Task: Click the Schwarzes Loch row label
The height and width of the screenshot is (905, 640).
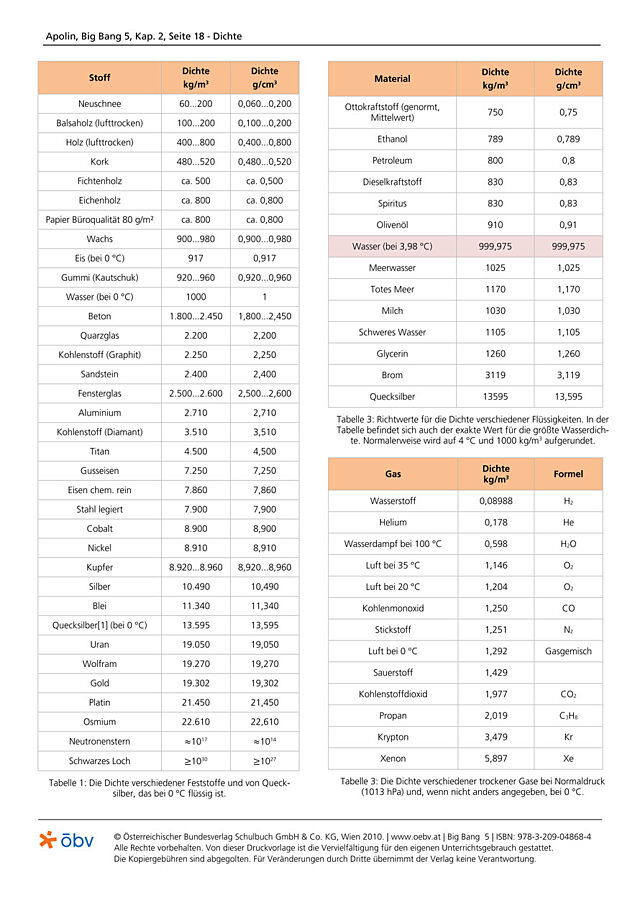Action: [x=99, y=761]
